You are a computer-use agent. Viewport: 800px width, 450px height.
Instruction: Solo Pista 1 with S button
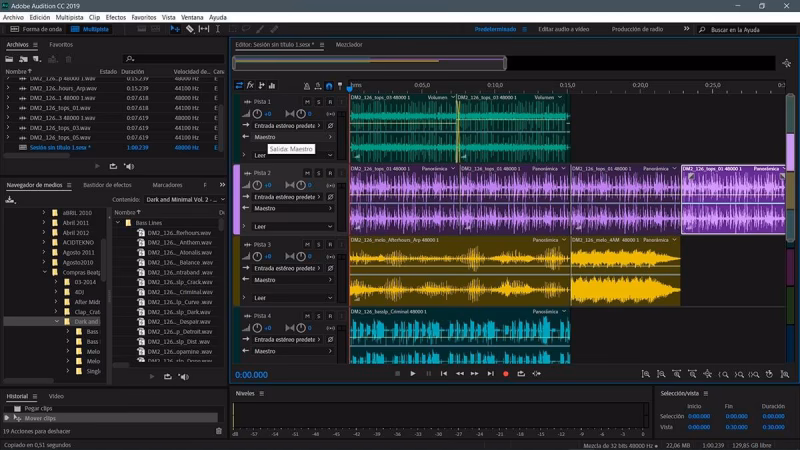pos(318,102)
